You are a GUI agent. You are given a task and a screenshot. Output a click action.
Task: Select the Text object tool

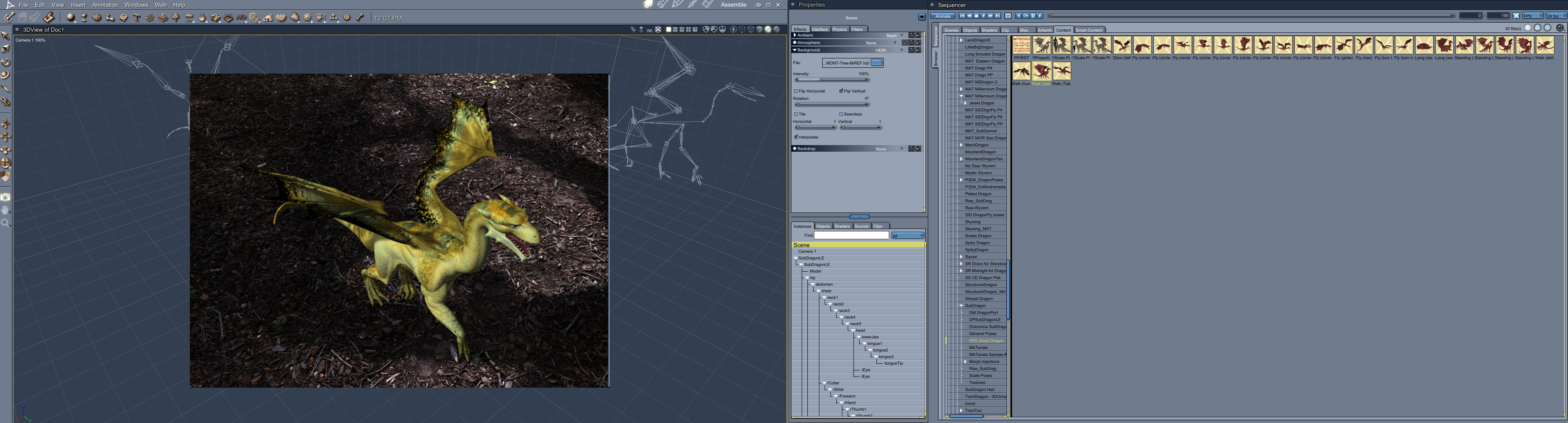(x=136, y=18)
